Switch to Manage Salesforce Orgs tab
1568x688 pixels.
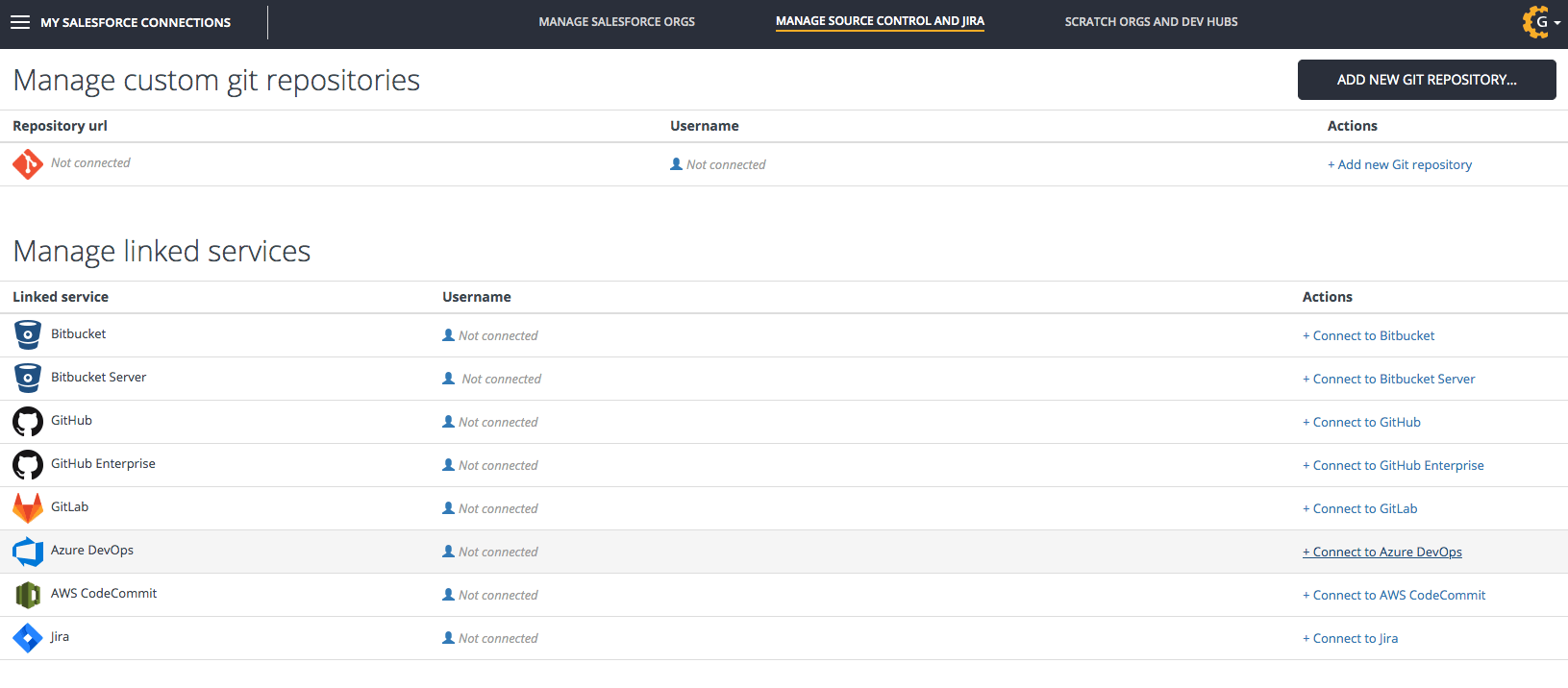coord(616,21)
